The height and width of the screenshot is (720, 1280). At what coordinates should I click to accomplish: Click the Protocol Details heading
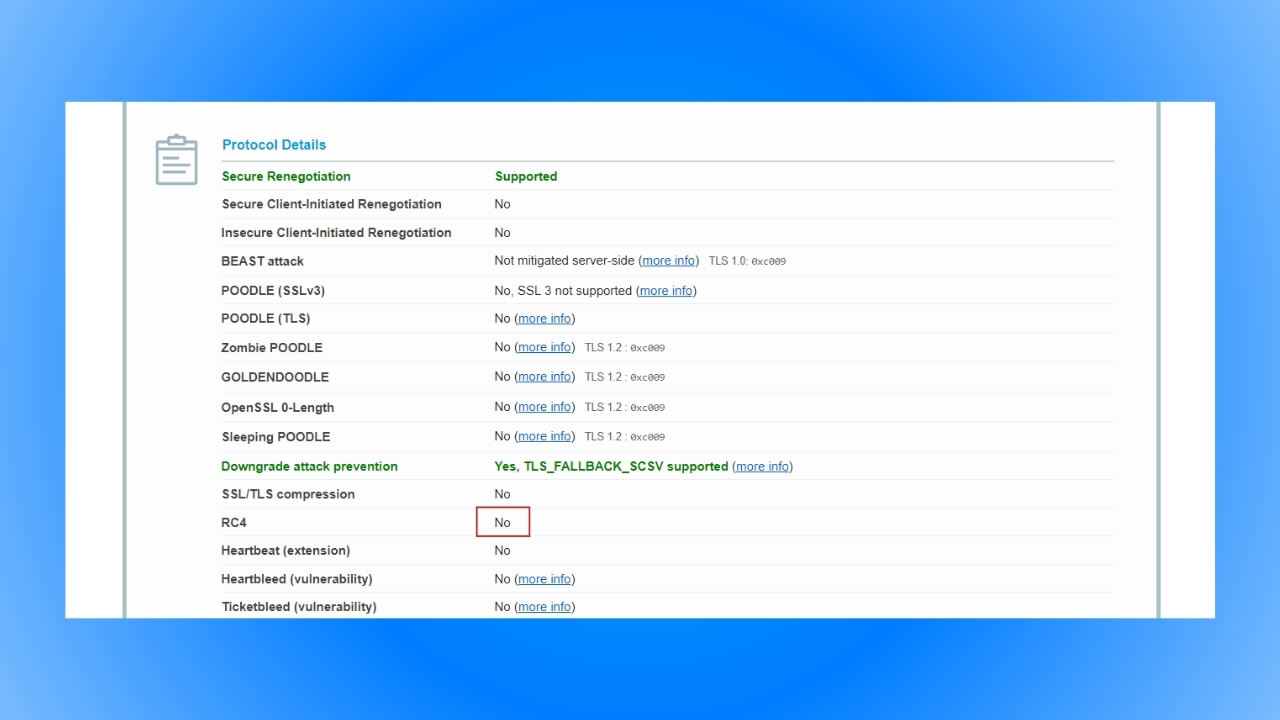274,145
